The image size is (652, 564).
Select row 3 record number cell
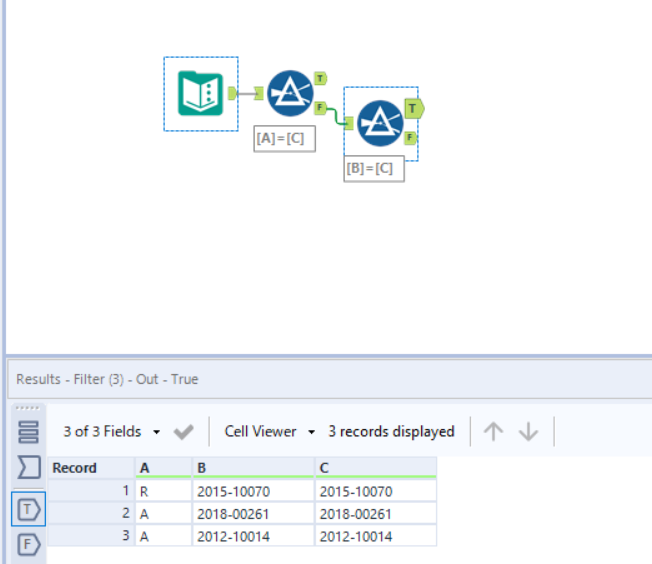tap(91, 536)
